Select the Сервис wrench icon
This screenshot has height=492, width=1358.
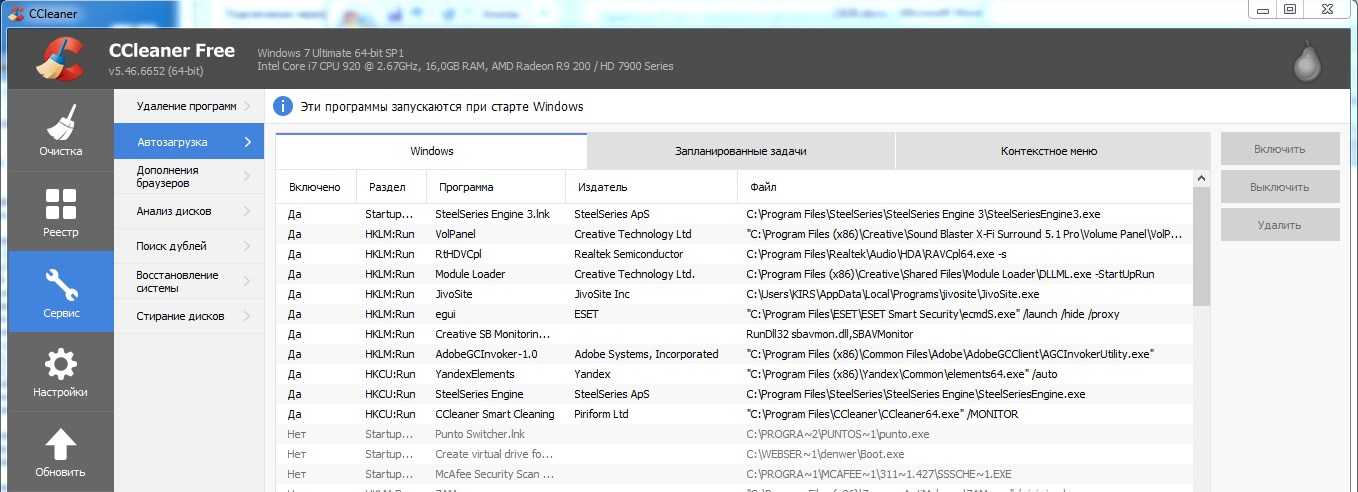tap(60, 285)
